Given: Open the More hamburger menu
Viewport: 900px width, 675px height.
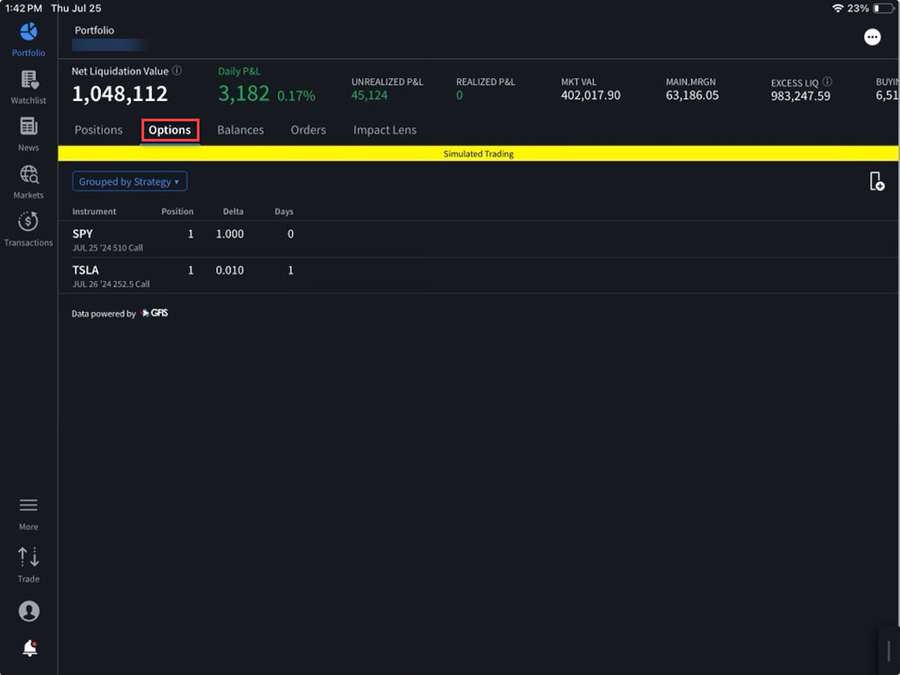Looking at the screenshot, I should [x=28, y=507].
